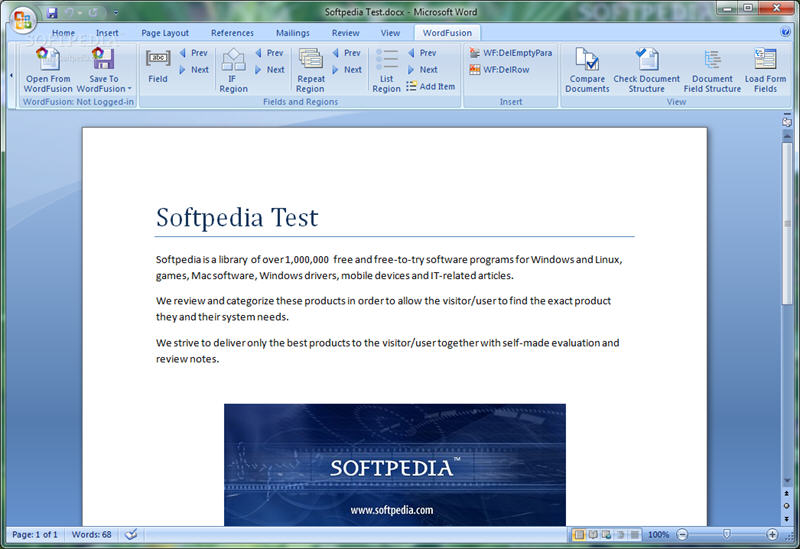Click the Page: 1 of 1 status indicator

[x=35, y=535]
